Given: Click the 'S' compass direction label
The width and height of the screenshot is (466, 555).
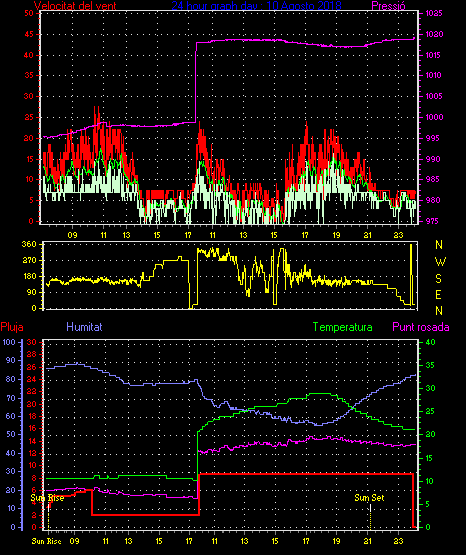Looking at the screenshot, I should pos(438,279).
